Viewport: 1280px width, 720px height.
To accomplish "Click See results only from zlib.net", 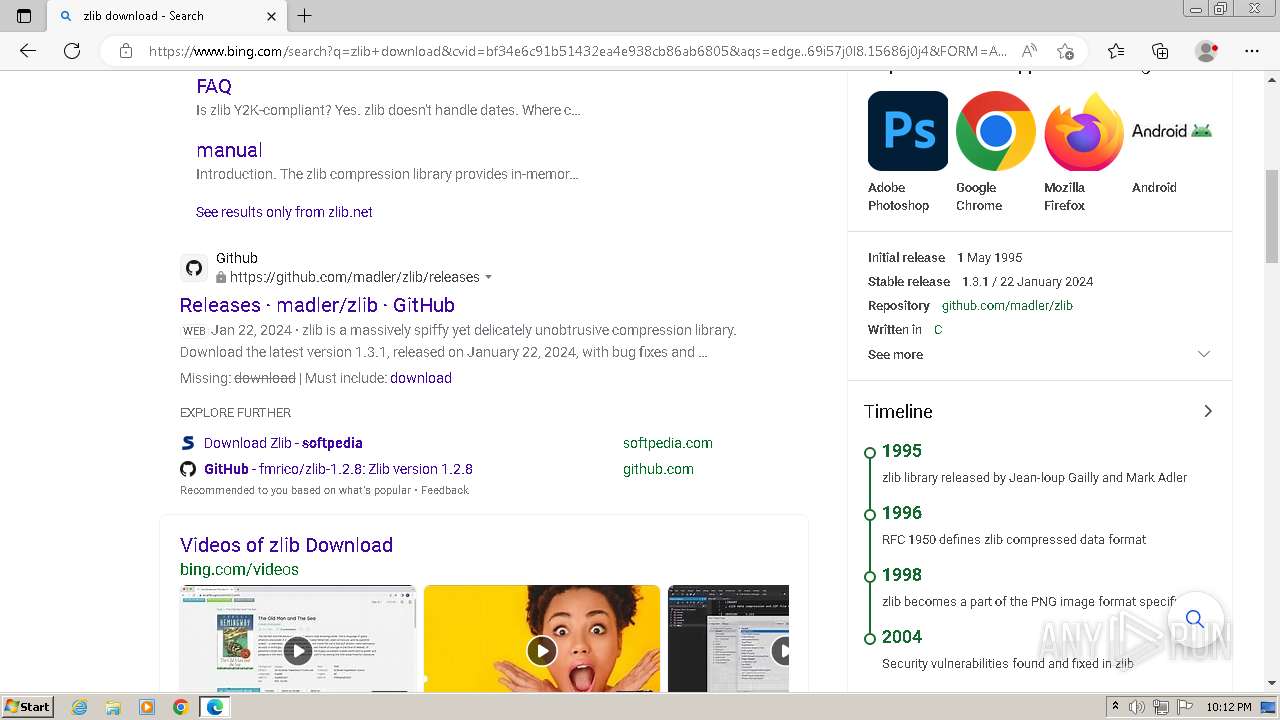I will pos(284,212).
